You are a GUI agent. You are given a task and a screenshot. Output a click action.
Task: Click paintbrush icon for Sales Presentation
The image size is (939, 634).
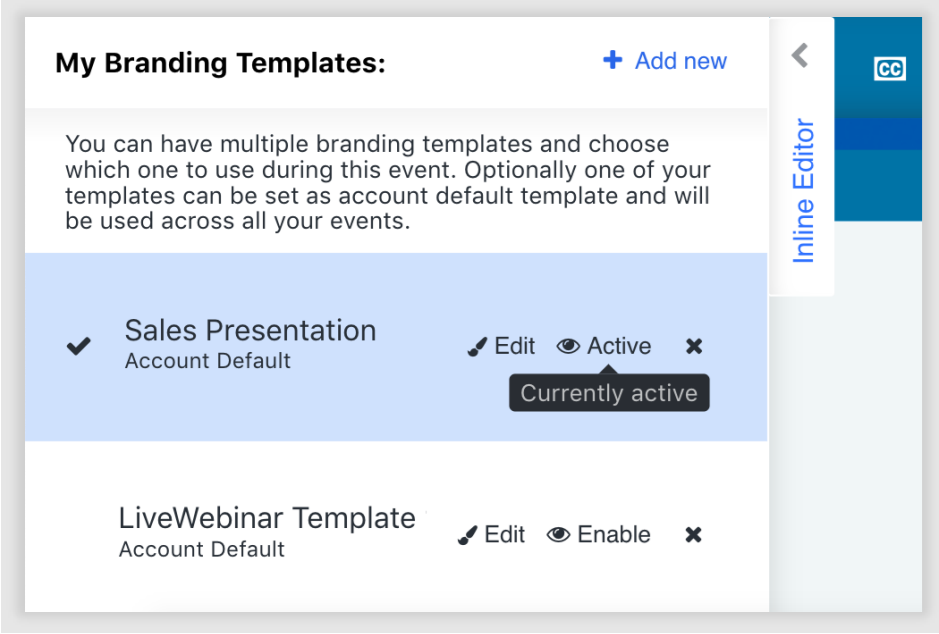477,347
